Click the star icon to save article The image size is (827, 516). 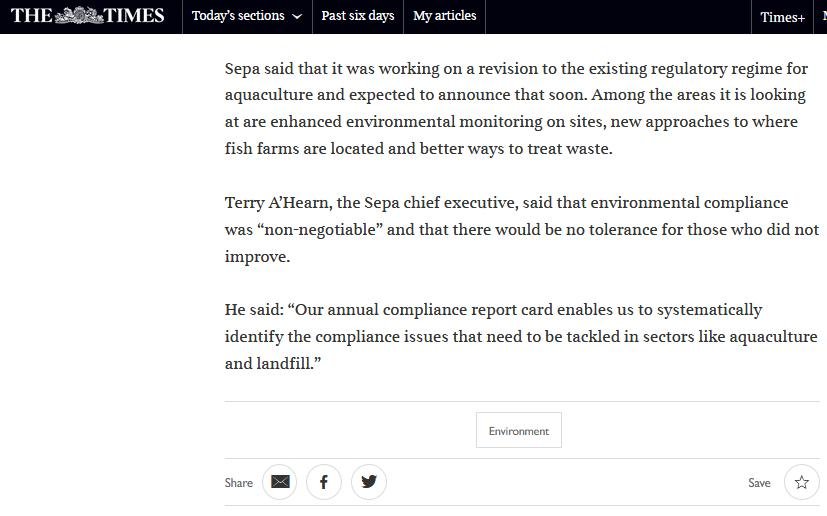[x=801, y=482]
